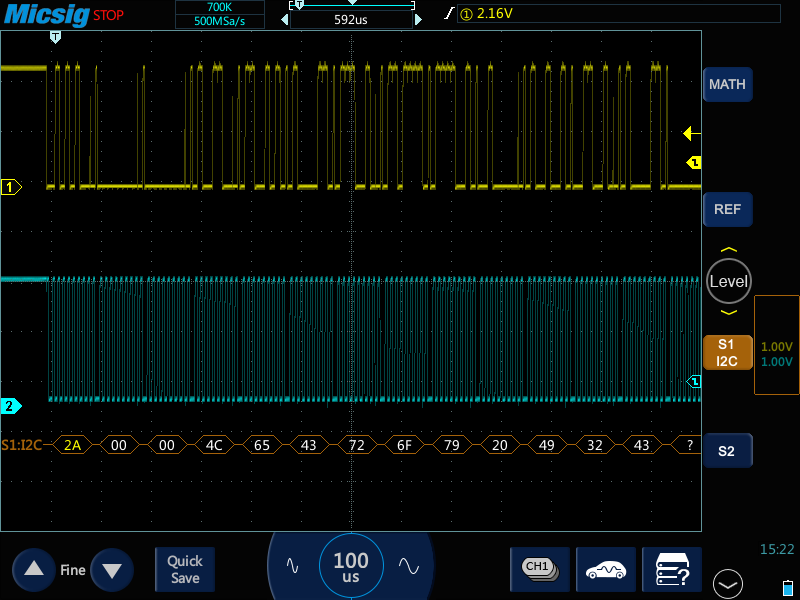Select the channel 2 ground marker
This screenshot has width=800, height=600.
[11, 406]
